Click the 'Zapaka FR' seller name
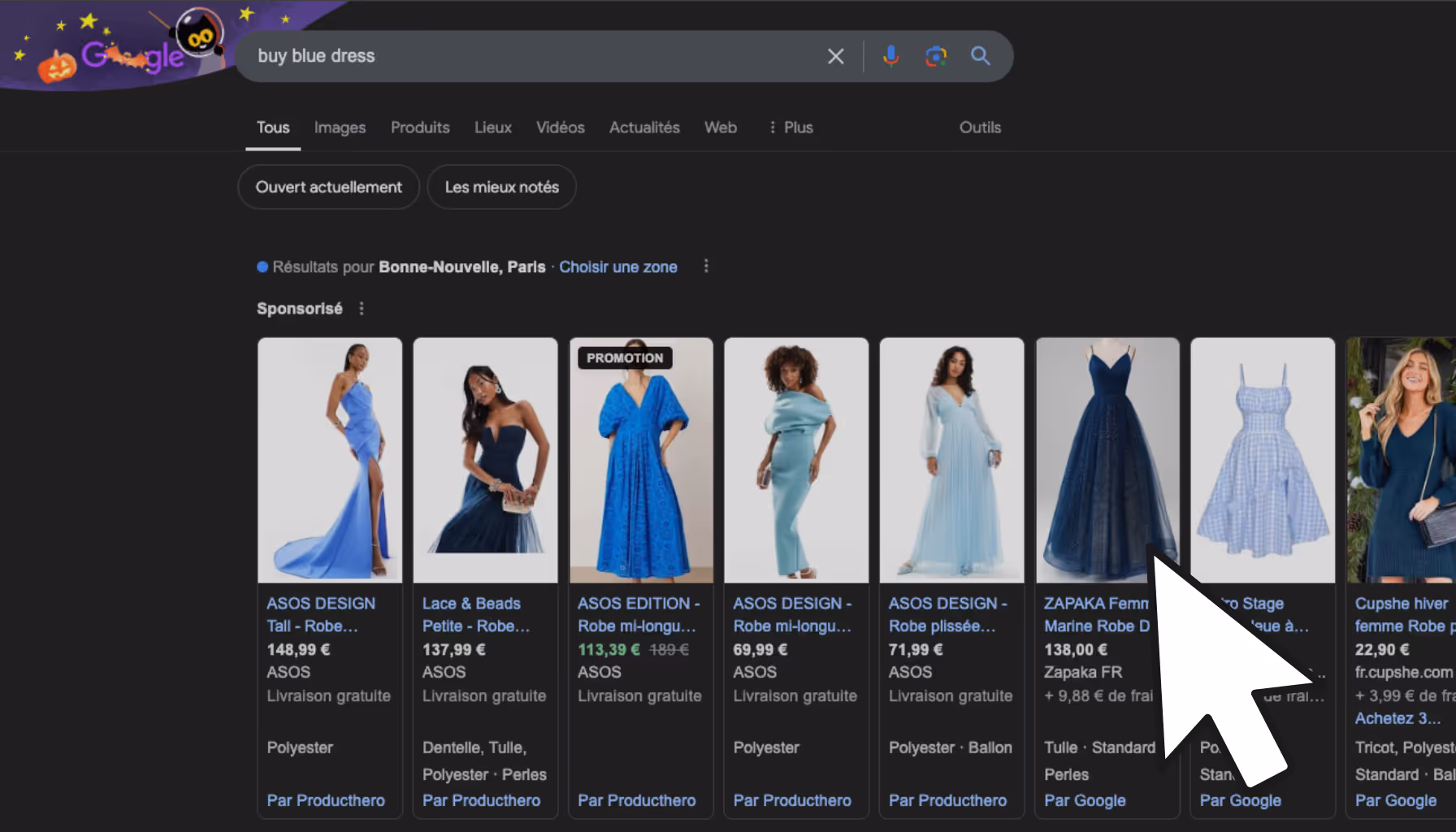 point(1083,673)
